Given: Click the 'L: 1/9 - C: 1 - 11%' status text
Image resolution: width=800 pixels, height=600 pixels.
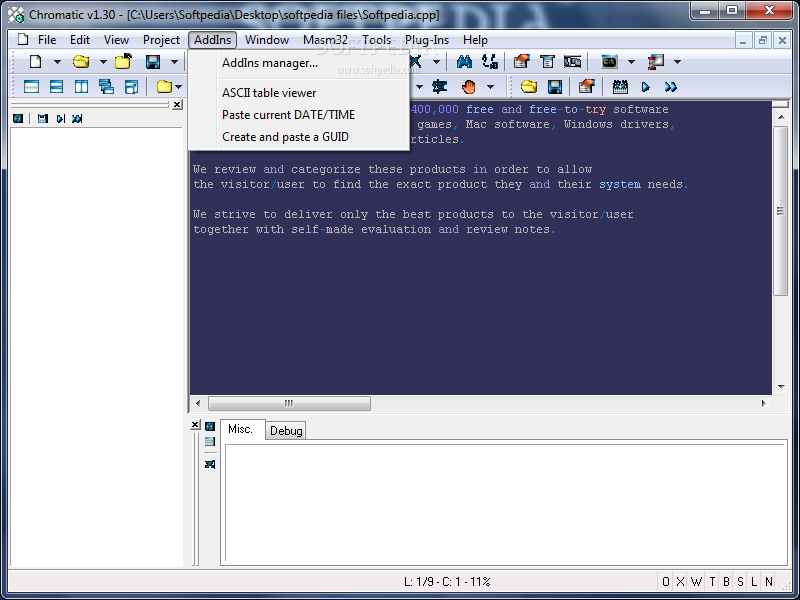Looking at the screenshot, I should 447,582.
